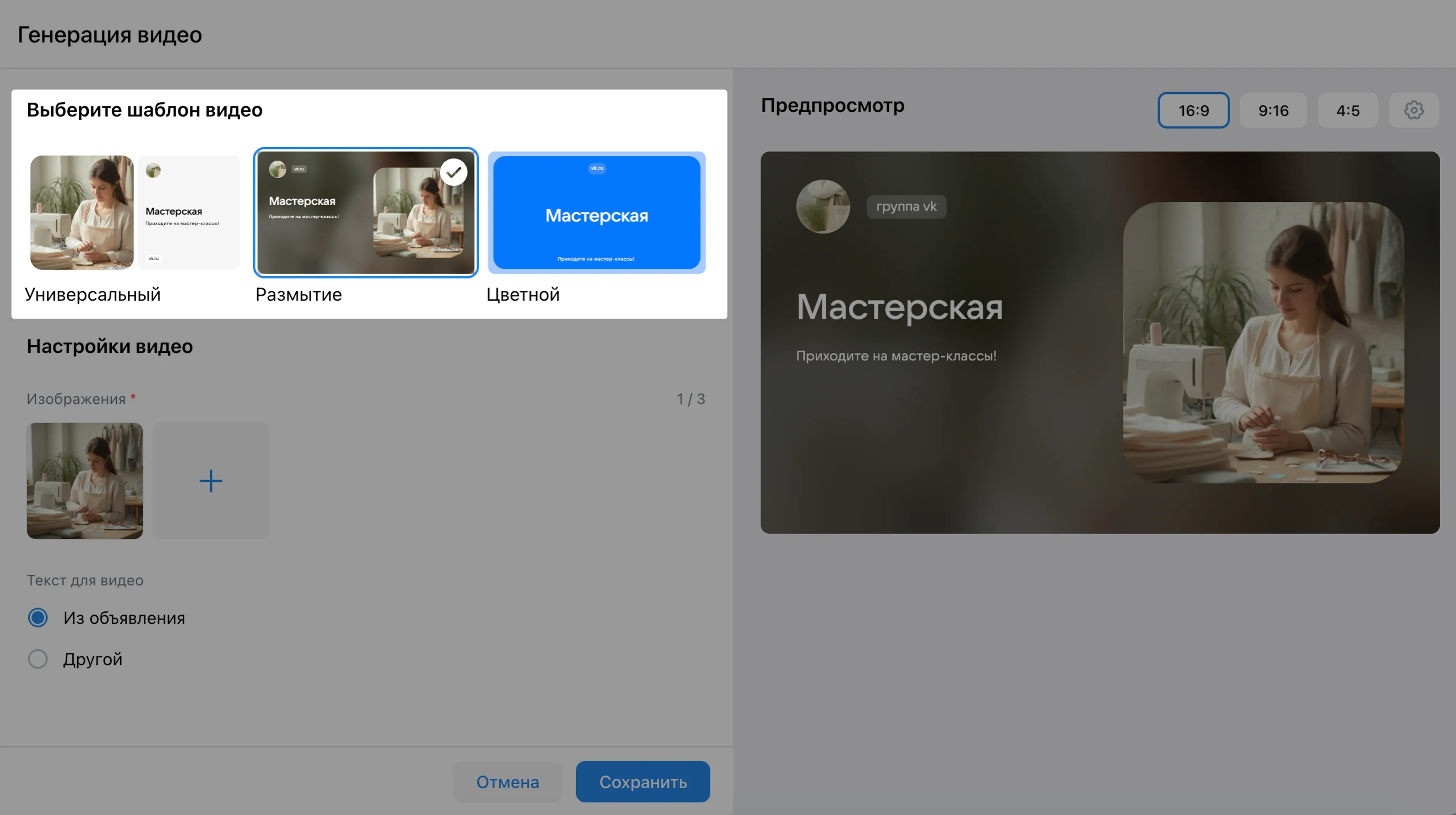Click the Мастерская heading in preview
Screen dimensions: 1456x815
899,307
